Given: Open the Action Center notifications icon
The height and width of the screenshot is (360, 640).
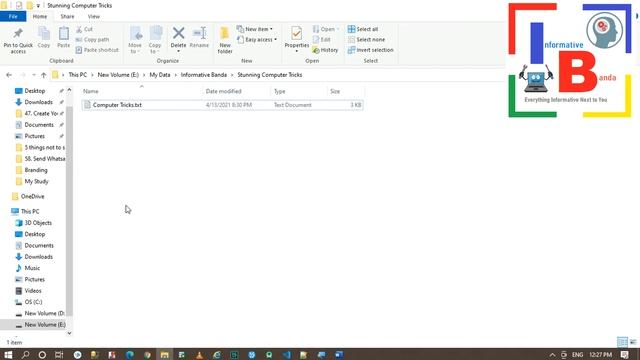Looking at the screenshot, I should (x=624, y=355).
